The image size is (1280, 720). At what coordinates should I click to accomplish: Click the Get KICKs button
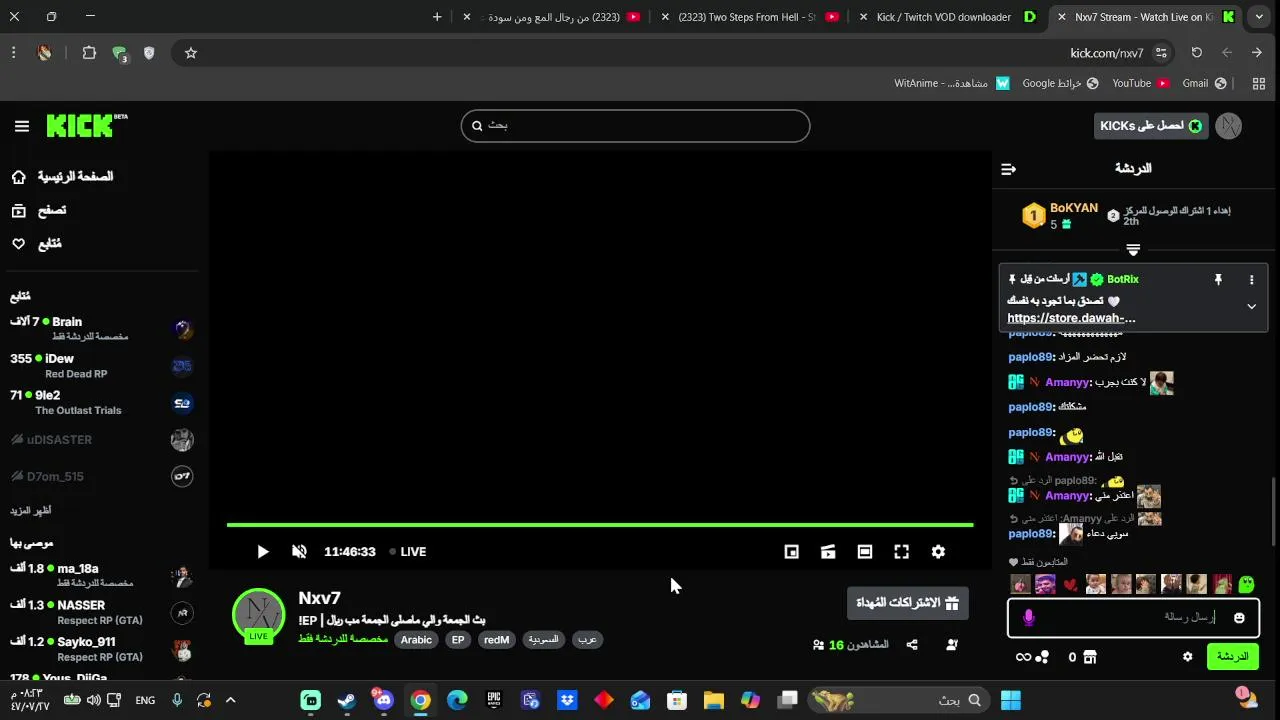[1151, 126]
